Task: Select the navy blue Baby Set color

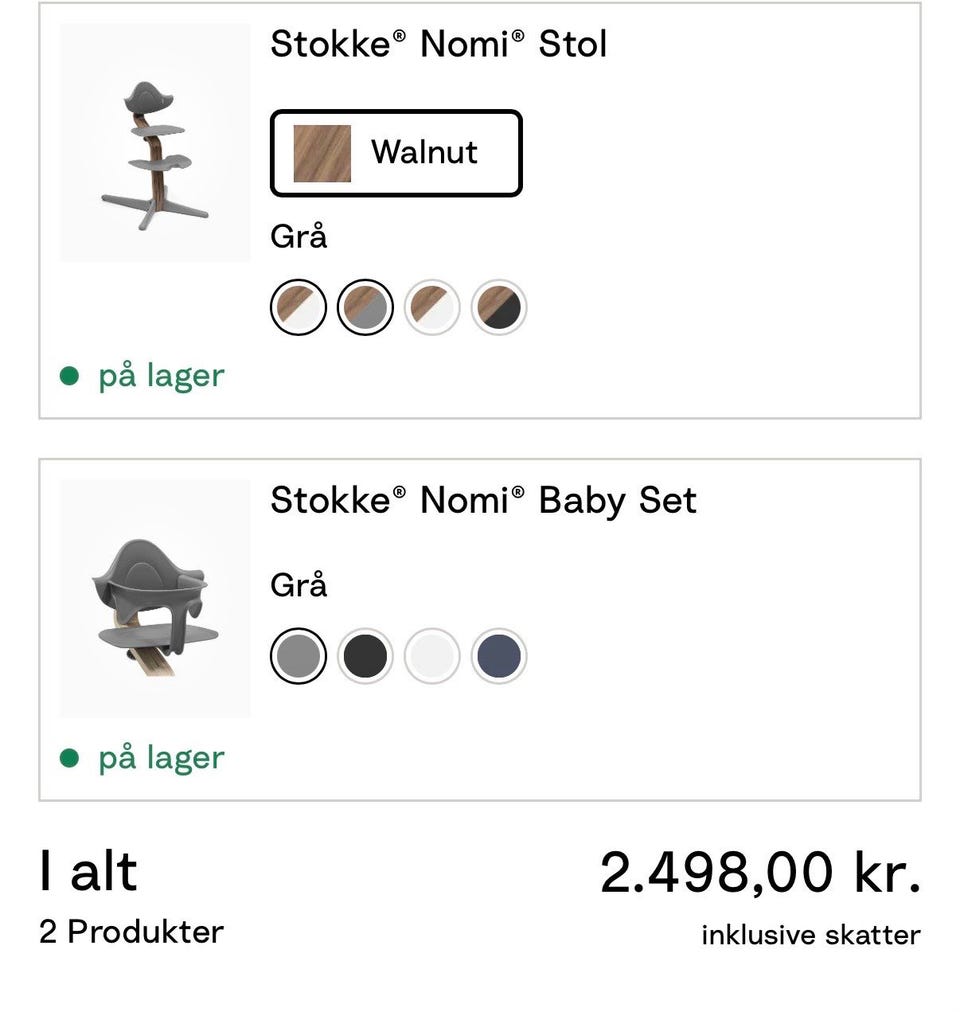Action: [499, 656]
